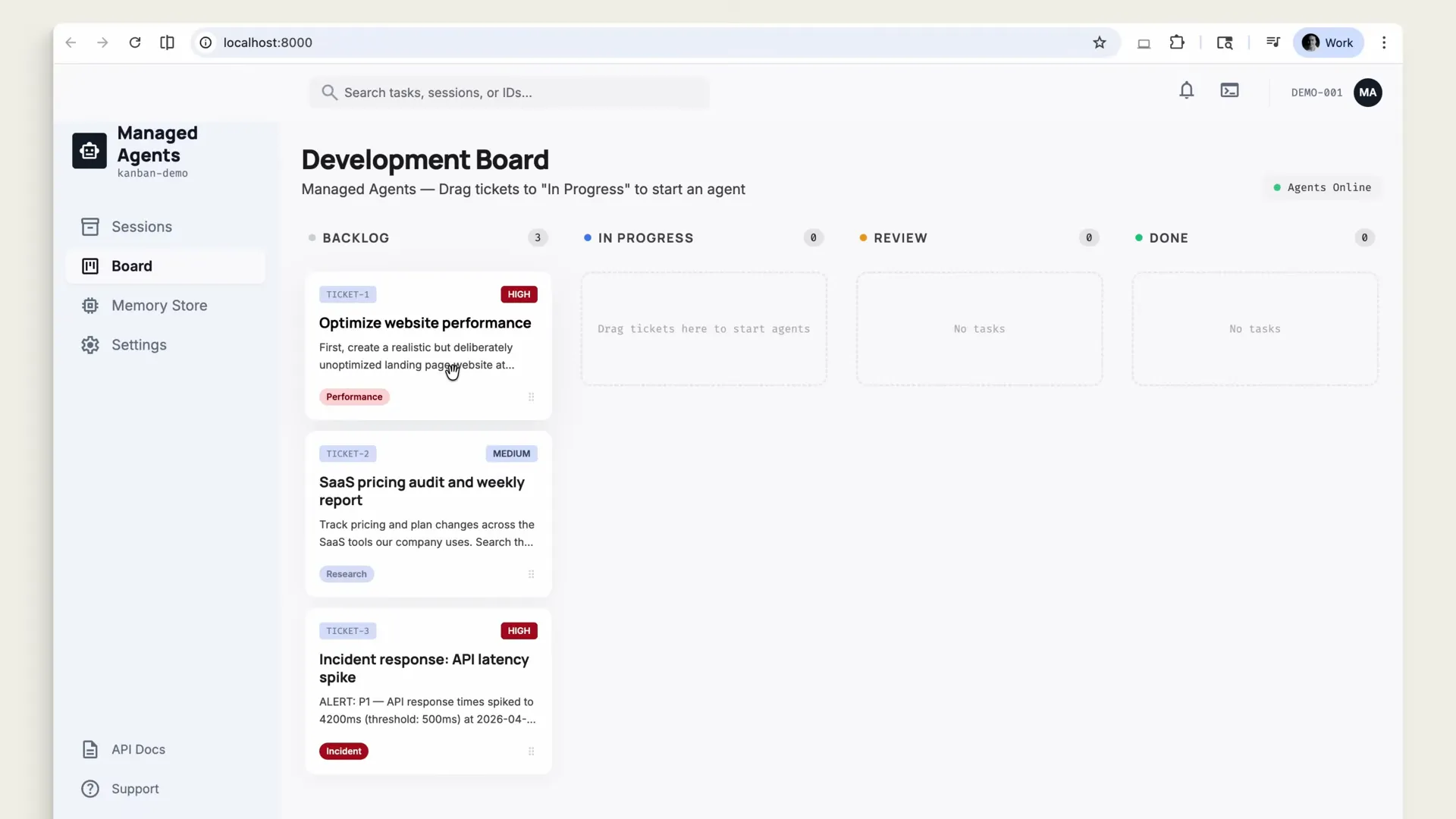Open the terminal icon next to notifications
Viewport: 1456px width, 819px height.
1229,90
